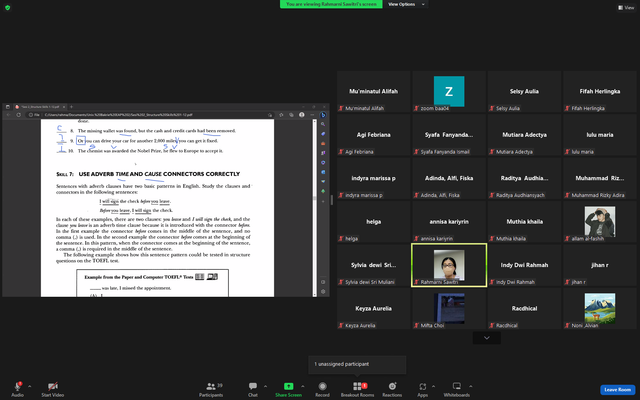Click the collections icon in shared Edge toolbar

click(x=291, y=115)
